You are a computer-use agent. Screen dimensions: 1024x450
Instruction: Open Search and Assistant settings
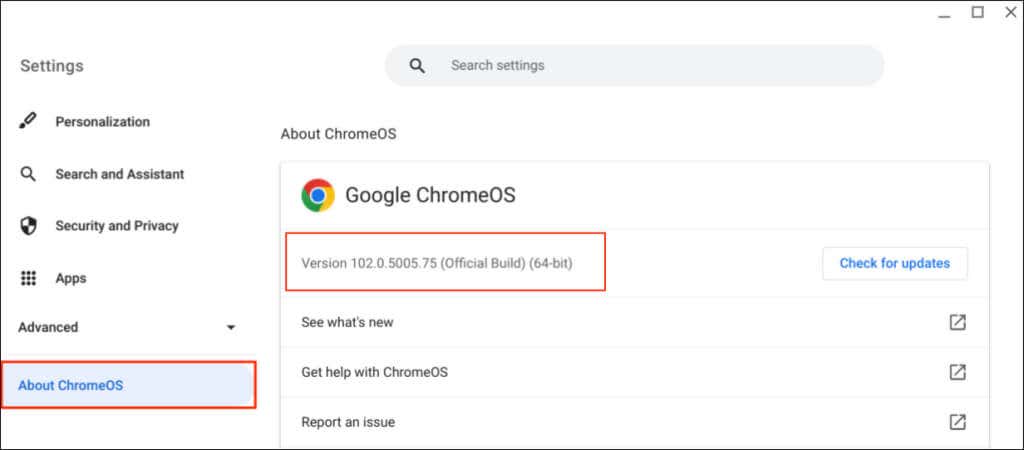click(x=119, y=174)
